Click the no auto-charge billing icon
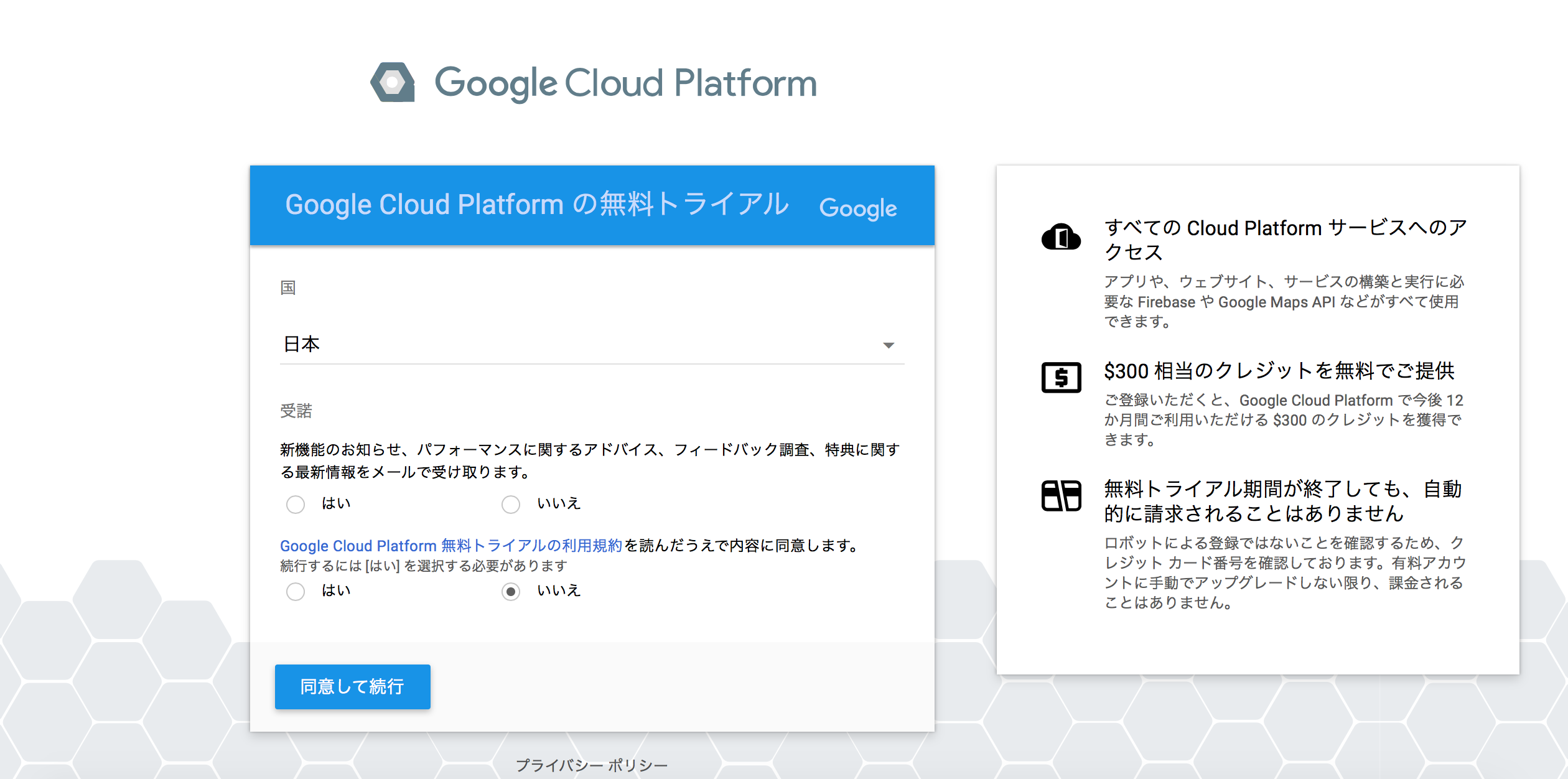Image resolution: width=1568 pixels, height=779 pixels. pos(1061,495)
